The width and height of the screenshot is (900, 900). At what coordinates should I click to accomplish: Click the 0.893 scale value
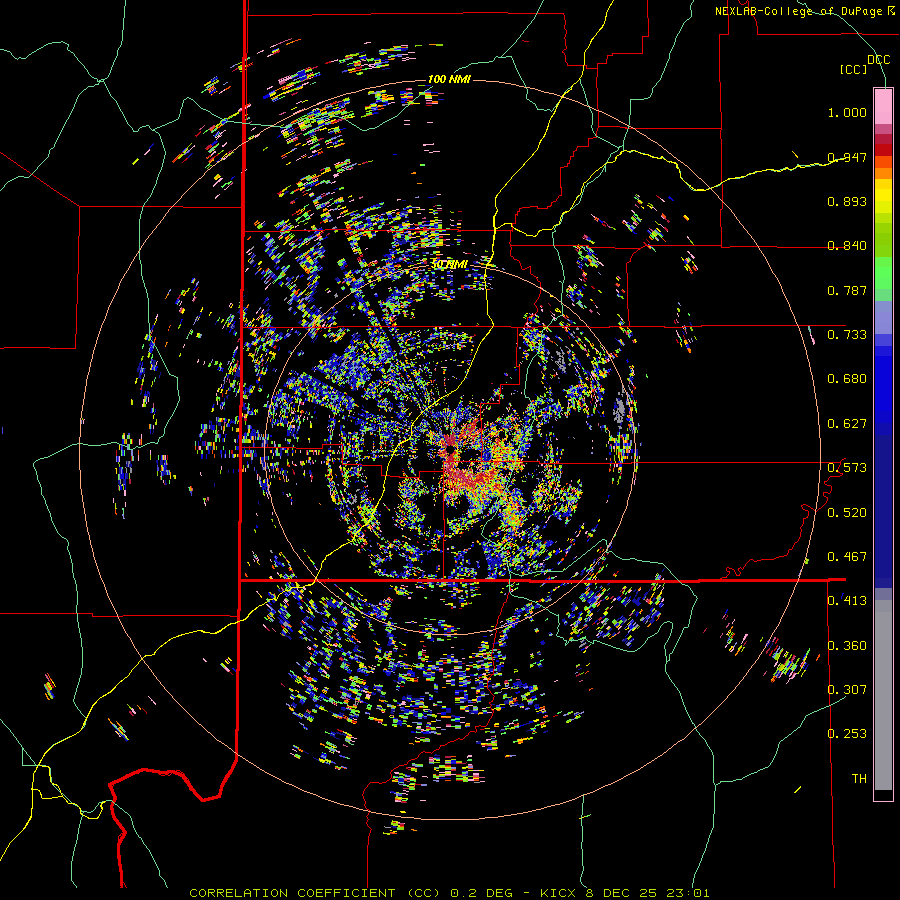[847, 201]
